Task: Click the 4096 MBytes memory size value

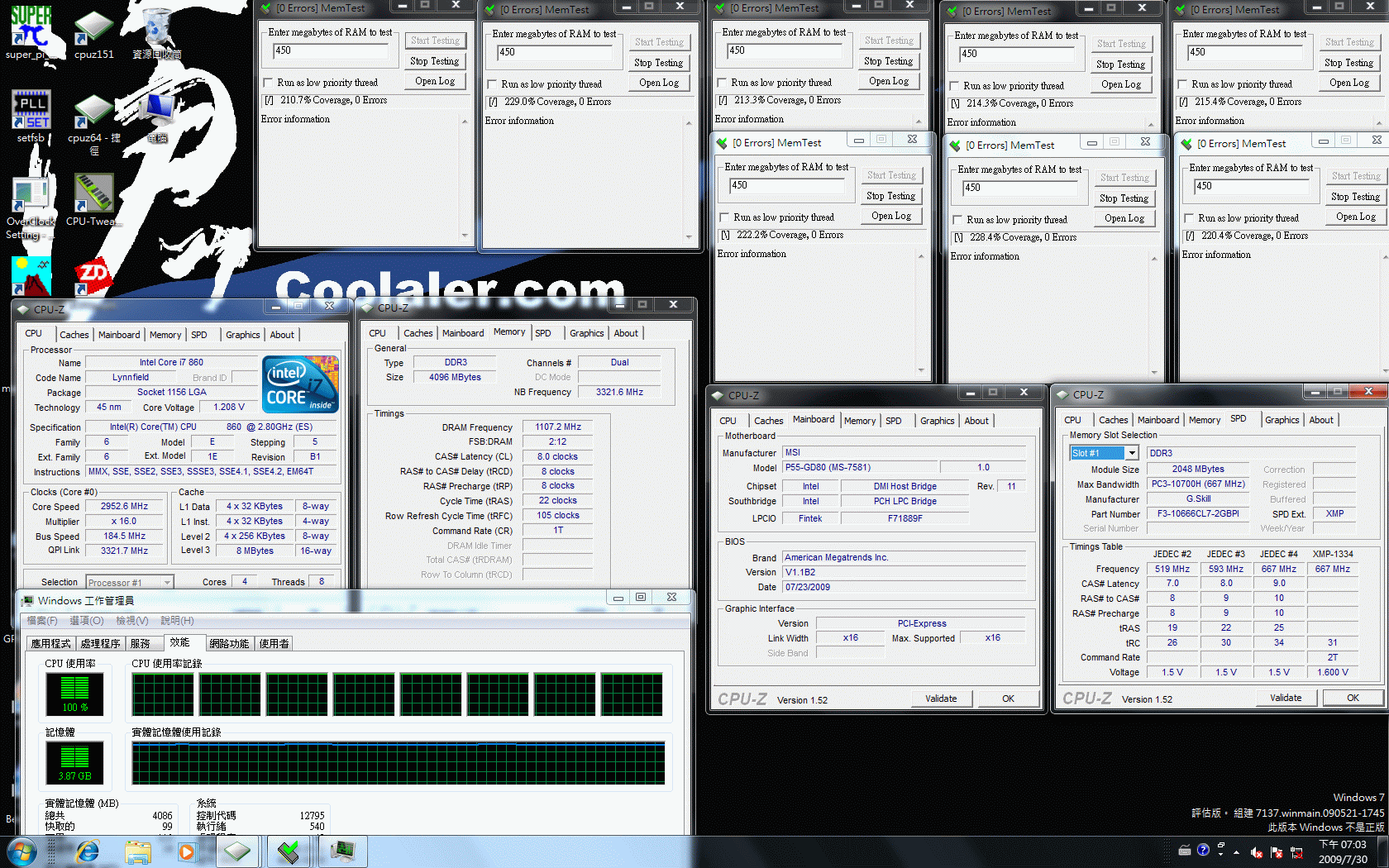Action: pyautogui.click(x=455, y=377)
